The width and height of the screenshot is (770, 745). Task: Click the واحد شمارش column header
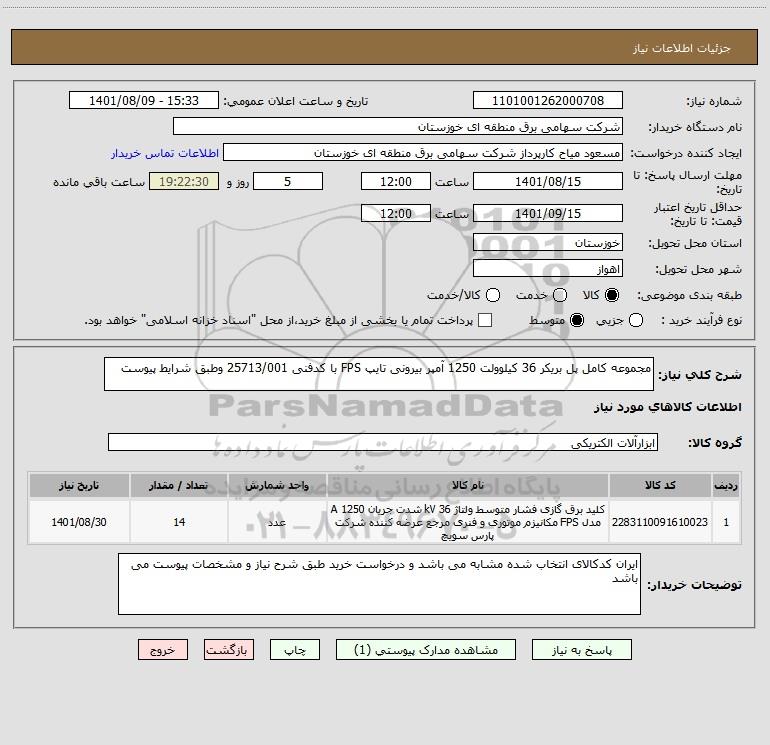[277, 485]
